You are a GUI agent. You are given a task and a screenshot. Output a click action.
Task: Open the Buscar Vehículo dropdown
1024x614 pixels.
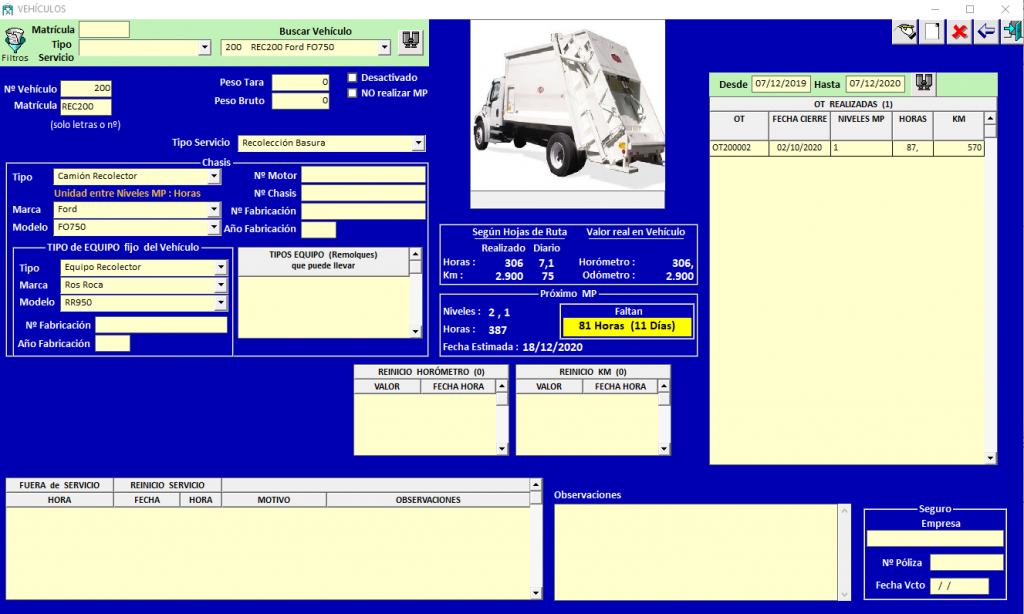[x=384, y=47]
